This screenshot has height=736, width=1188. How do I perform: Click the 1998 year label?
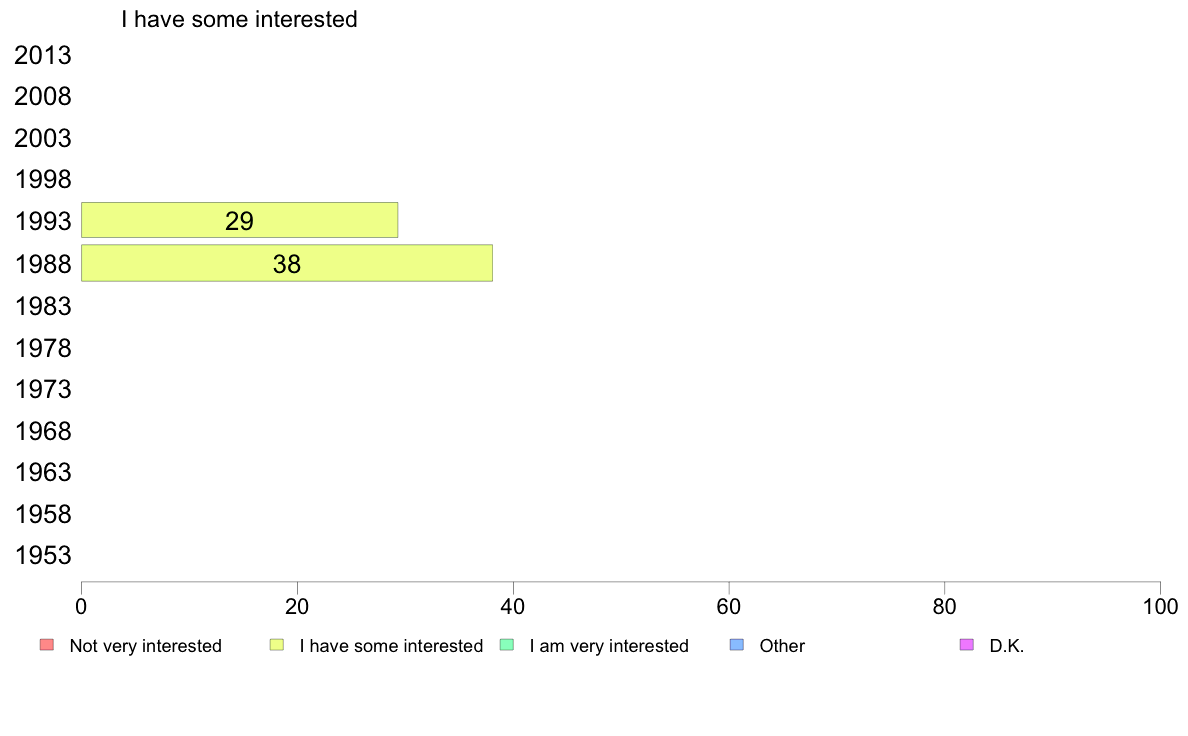coord(42,180)
